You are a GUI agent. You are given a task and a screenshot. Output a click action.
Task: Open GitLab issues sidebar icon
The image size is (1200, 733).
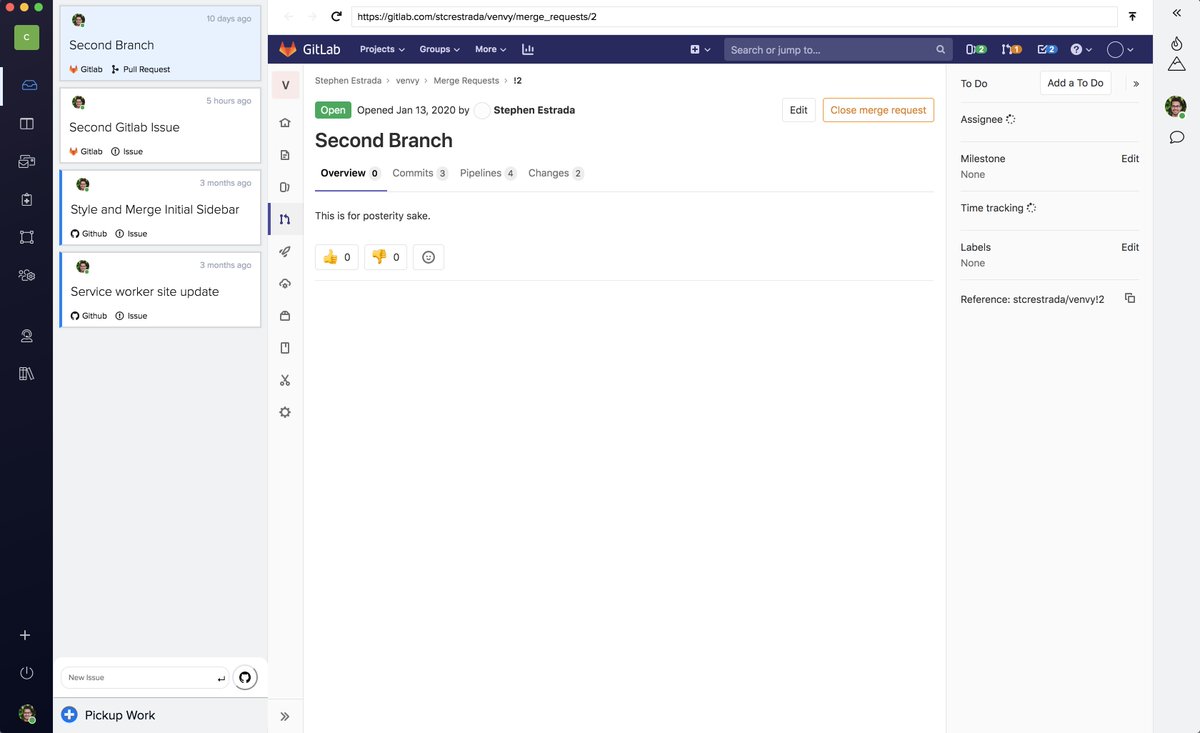point(285,187)
